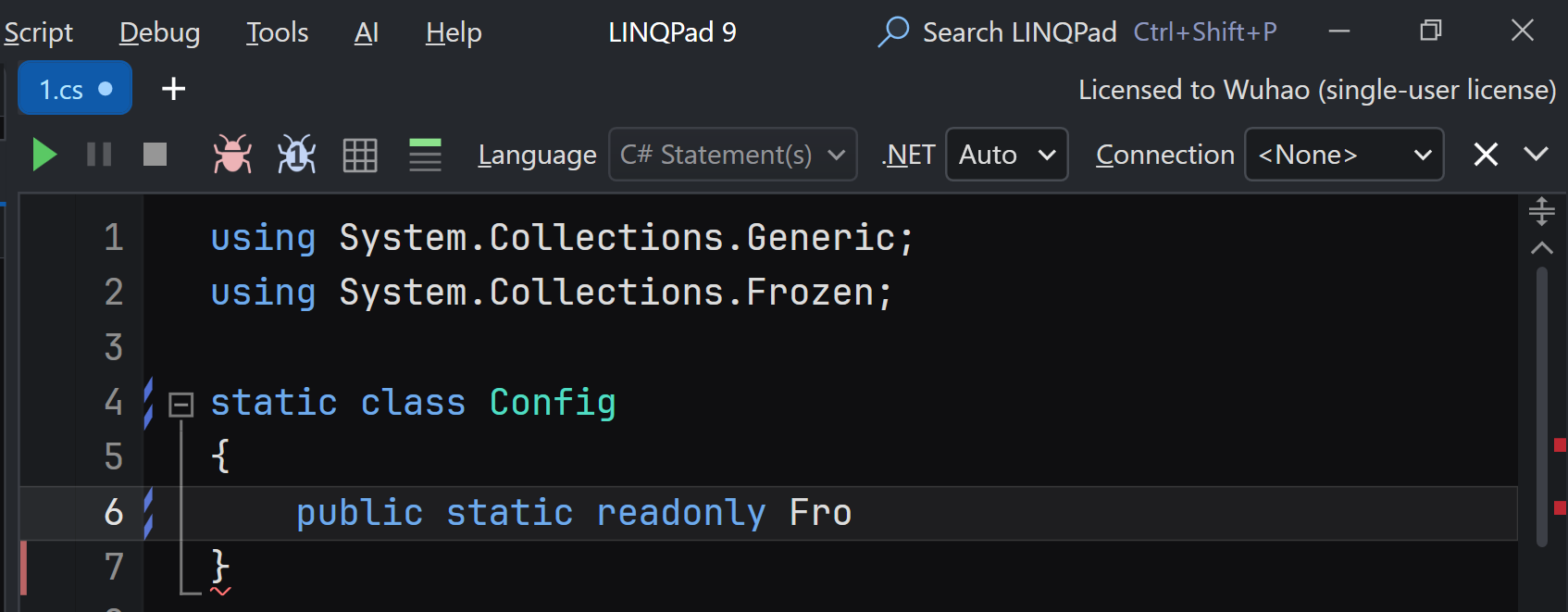Collapse the Config class fold marker
1568x612 pixels.
[x=181, y=404]
